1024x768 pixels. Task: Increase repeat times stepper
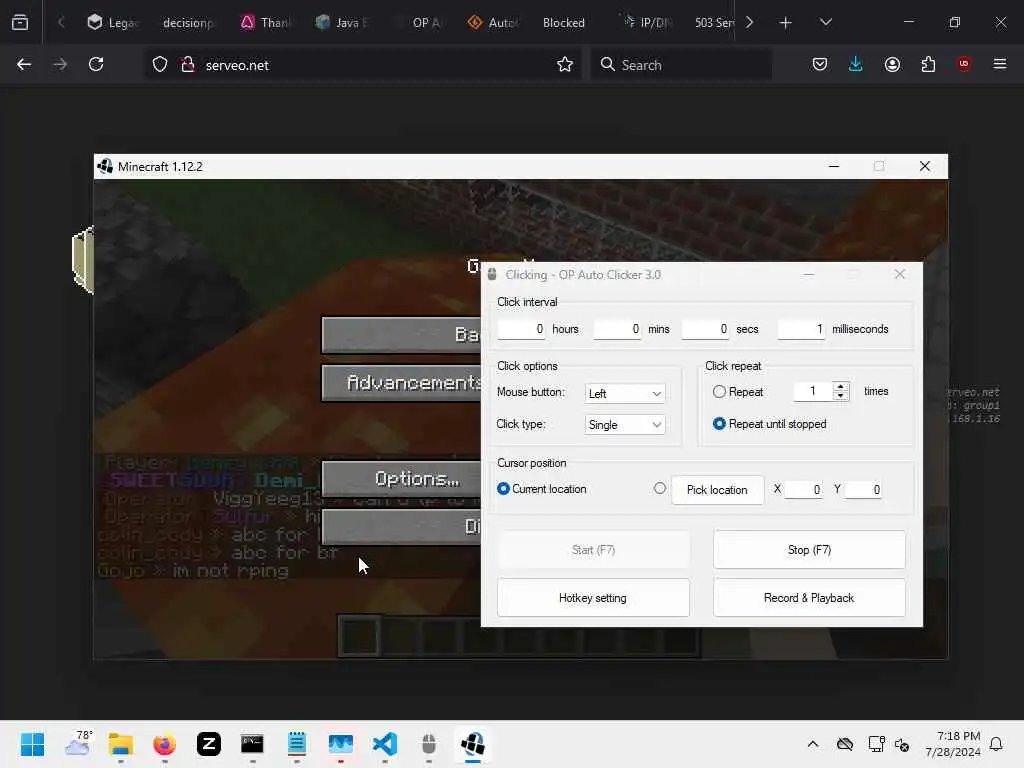click(841, 387)
